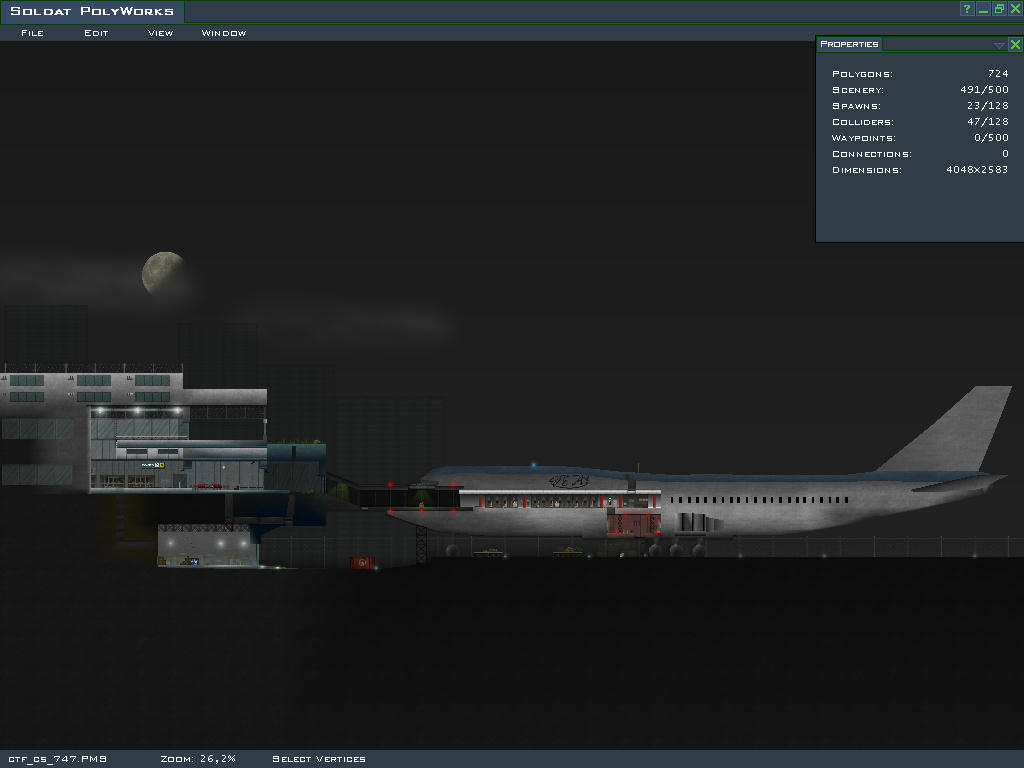Viewport: 1024px width, 768px height.
Task: Click the Dimensions value in Properties
Action: point(977,170)
